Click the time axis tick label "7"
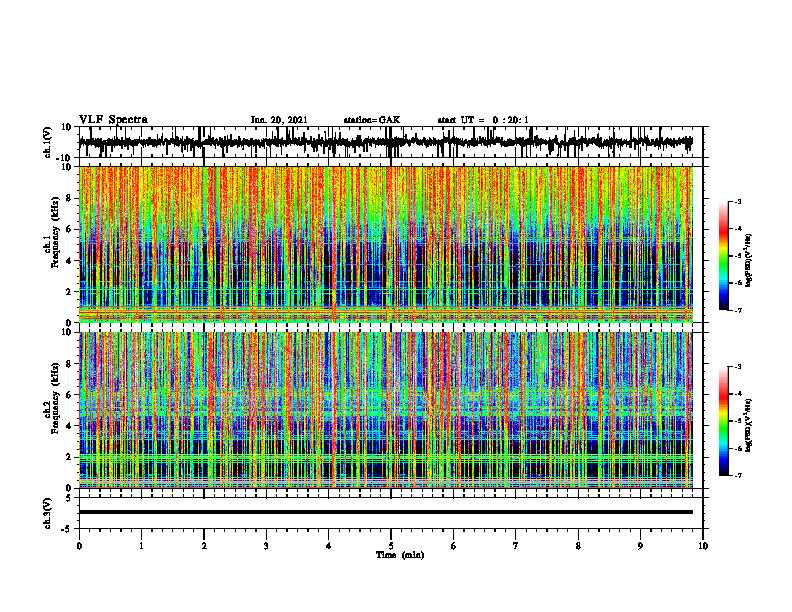This screenshot has height=612, width=792. pos(516,546)
